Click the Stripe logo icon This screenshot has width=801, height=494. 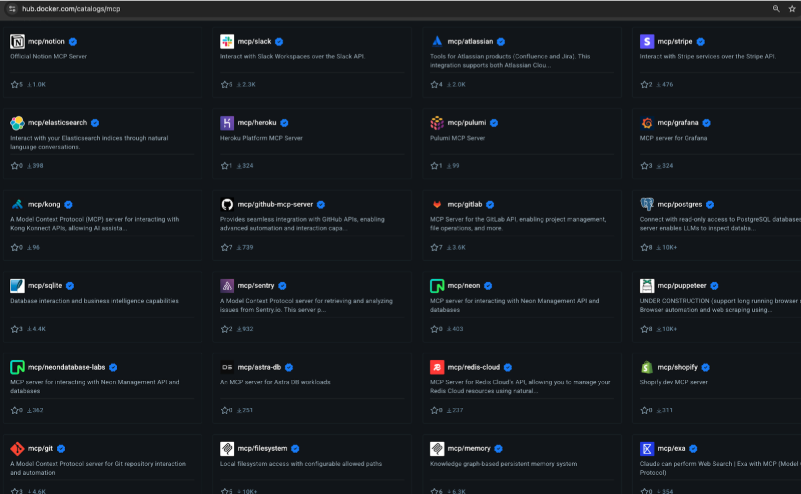647,41
